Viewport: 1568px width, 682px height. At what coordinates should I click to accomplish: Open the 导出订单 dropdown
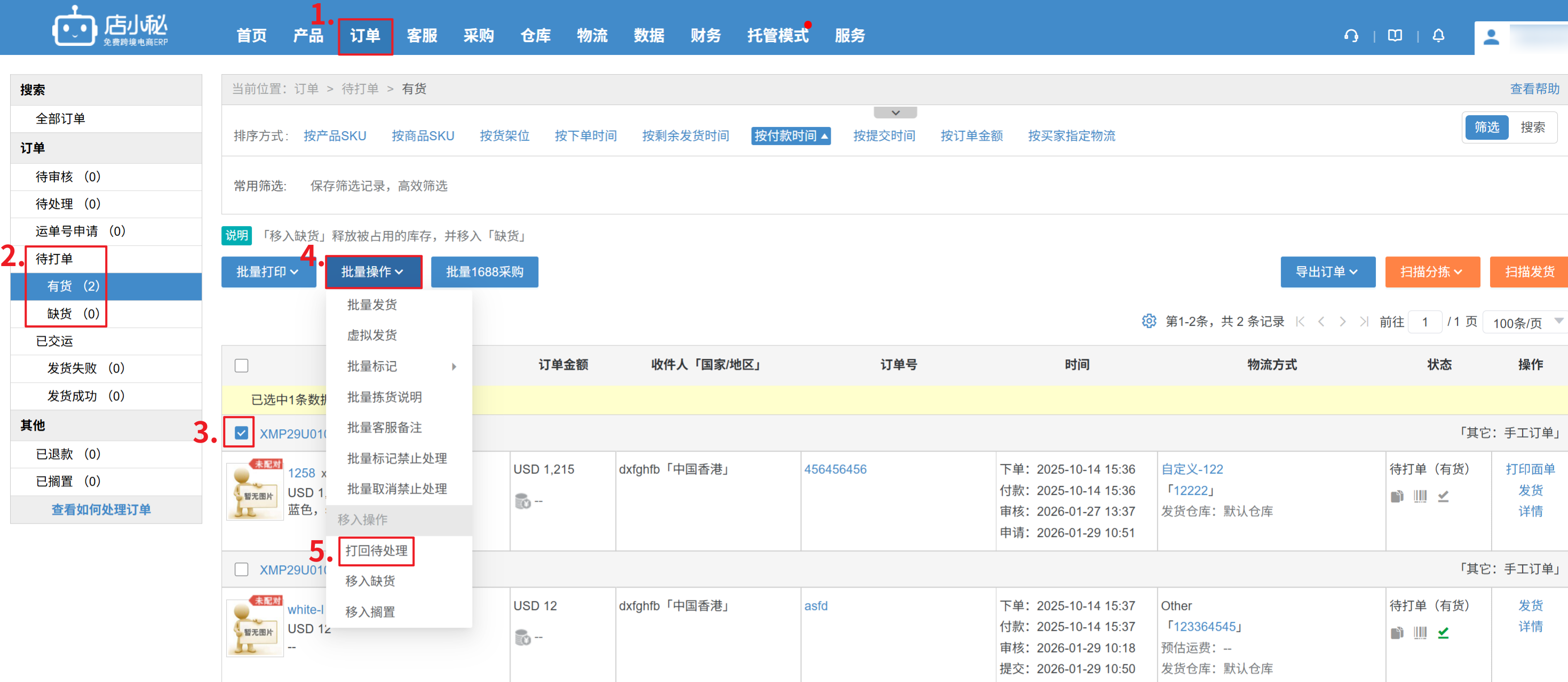pyautogui.click(x=1326, y=272)
